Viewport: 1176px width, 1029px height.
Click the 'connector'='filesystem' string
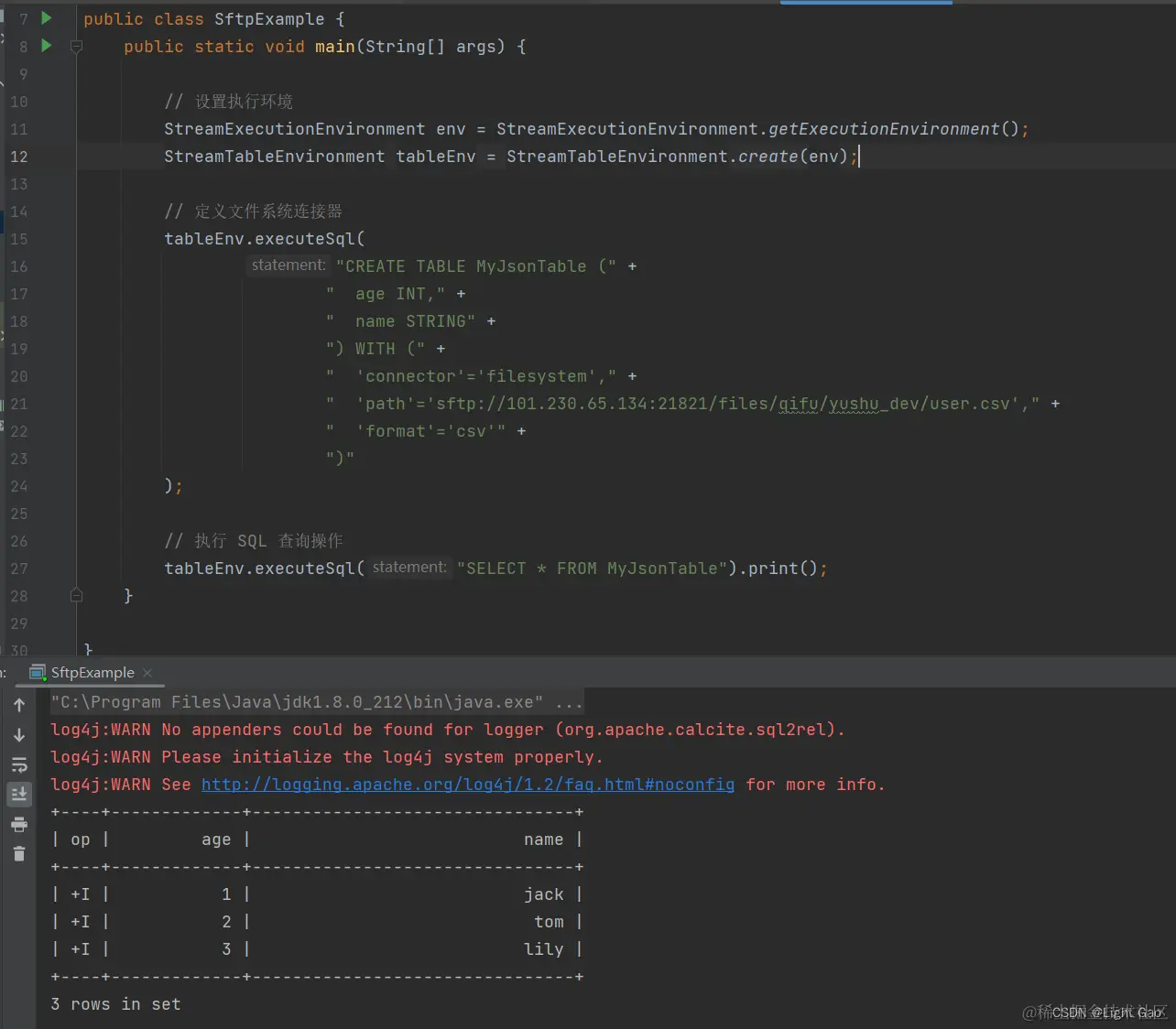tap(481, 376)
